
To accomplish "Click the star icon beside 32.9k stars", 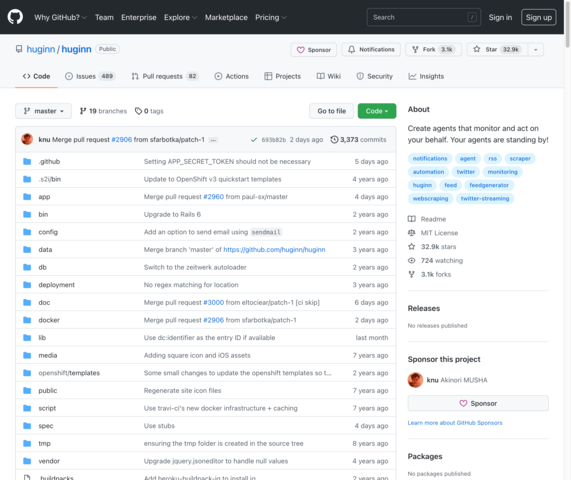I will pyautogui.click(x=411, y=247).
